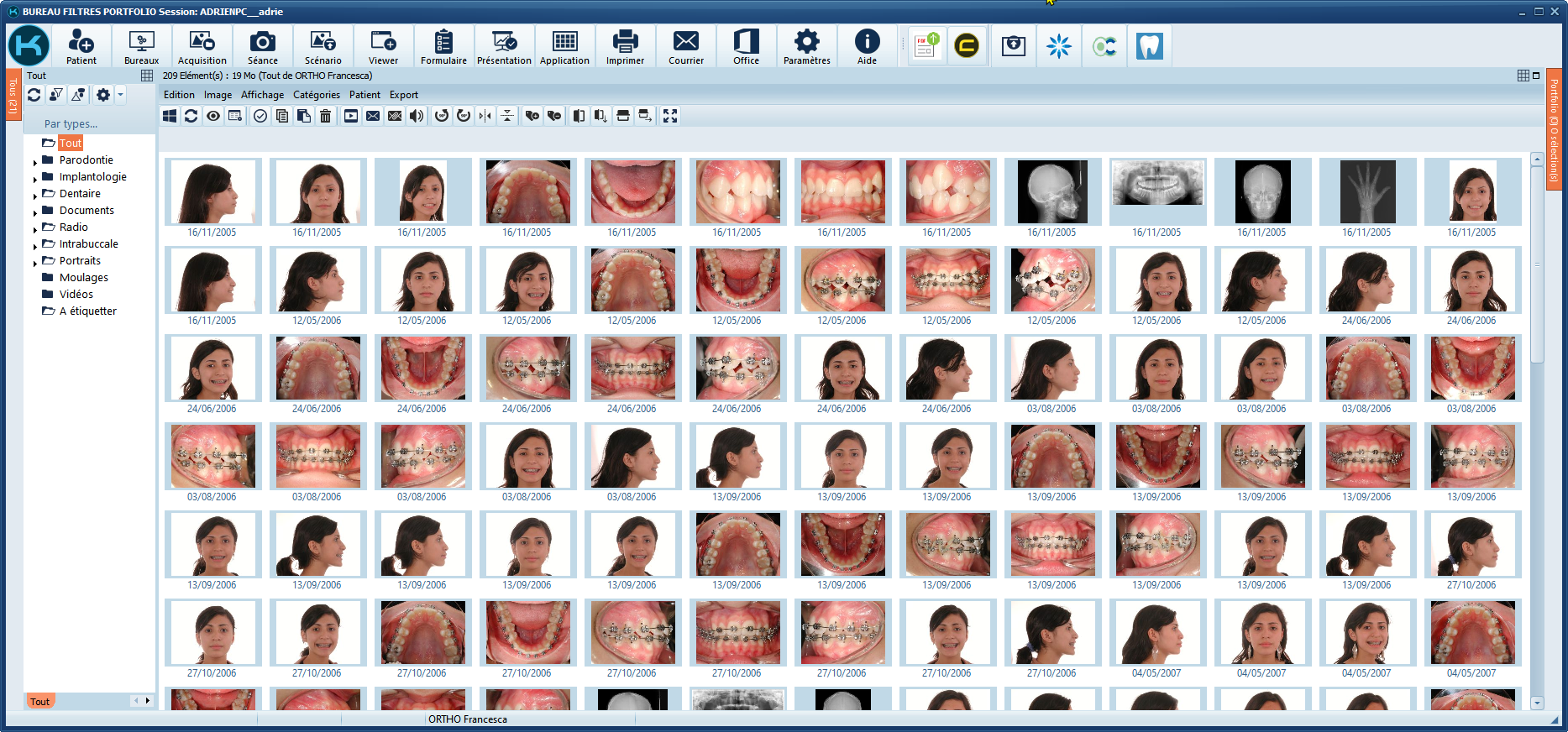Open the Catégories menu
1568x732 pixels.
(316, 95)
